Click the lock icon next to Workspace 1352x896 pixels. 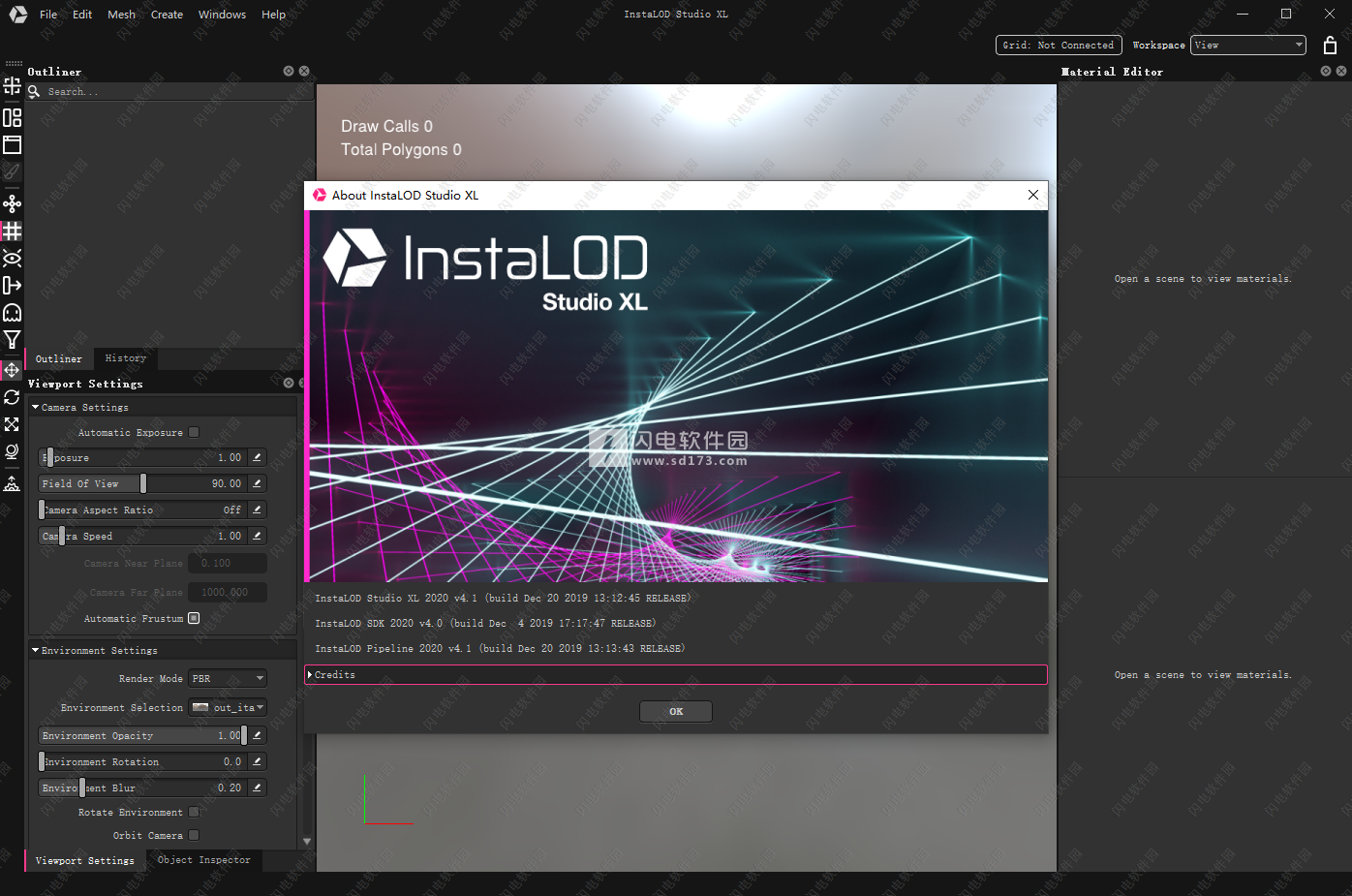coord(1330,45)
